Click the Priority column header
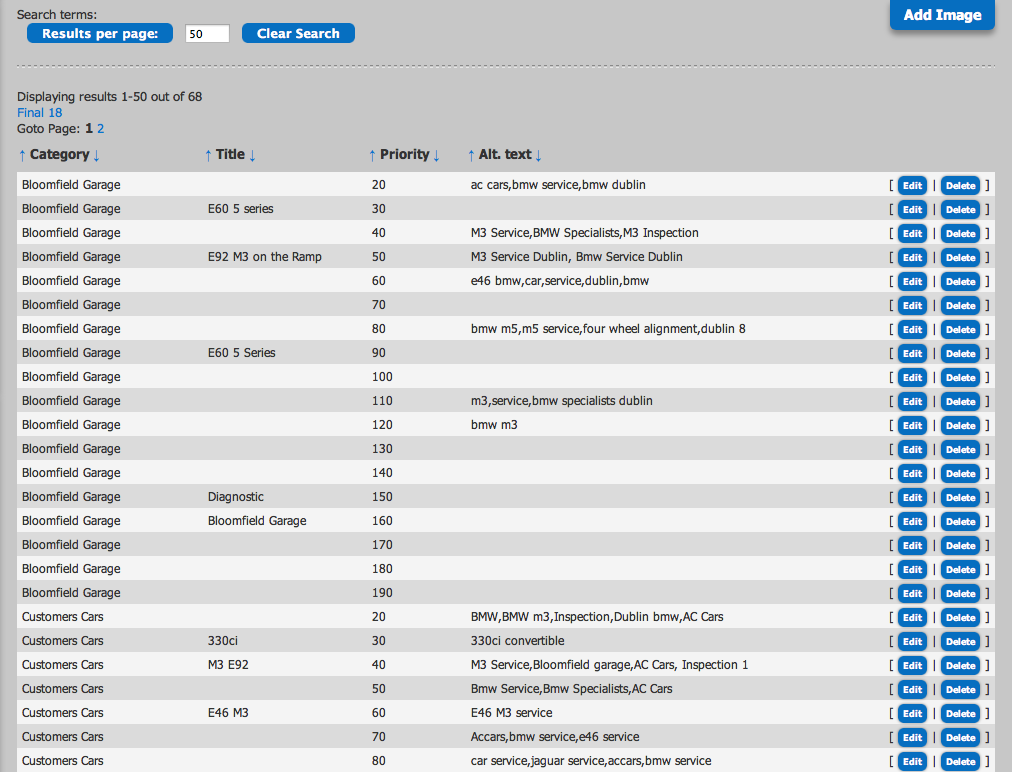 (x=405, y=154)
